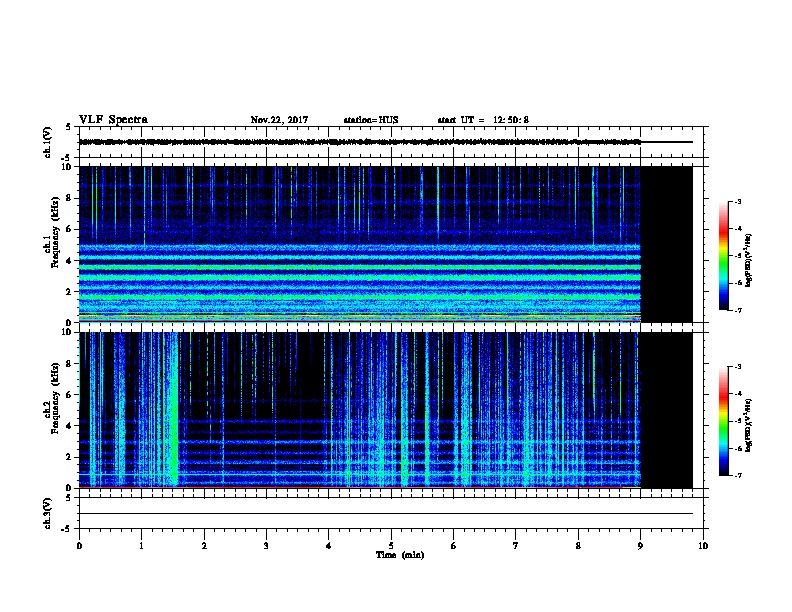Click the "-3" tick on upper color bar
Image resolution: width=792 pixels, height=612 pixels.
click(x=738, y=202)
